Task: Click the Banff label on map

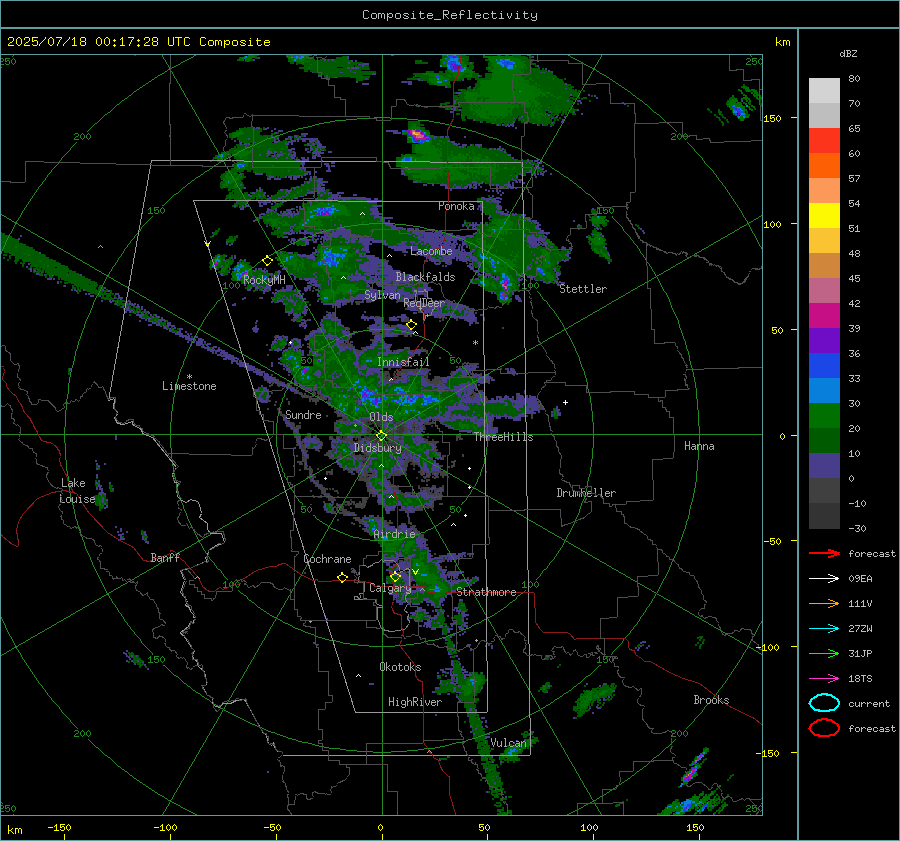Action: [x=165, y=558]
